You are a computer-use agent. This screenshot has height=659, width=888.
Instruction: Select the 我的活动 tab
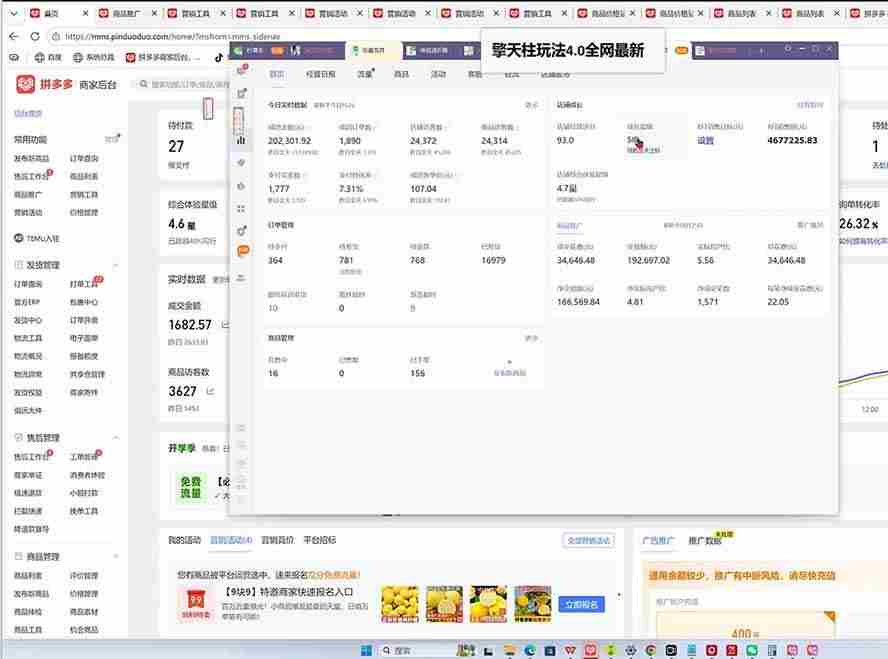[185, 540]
